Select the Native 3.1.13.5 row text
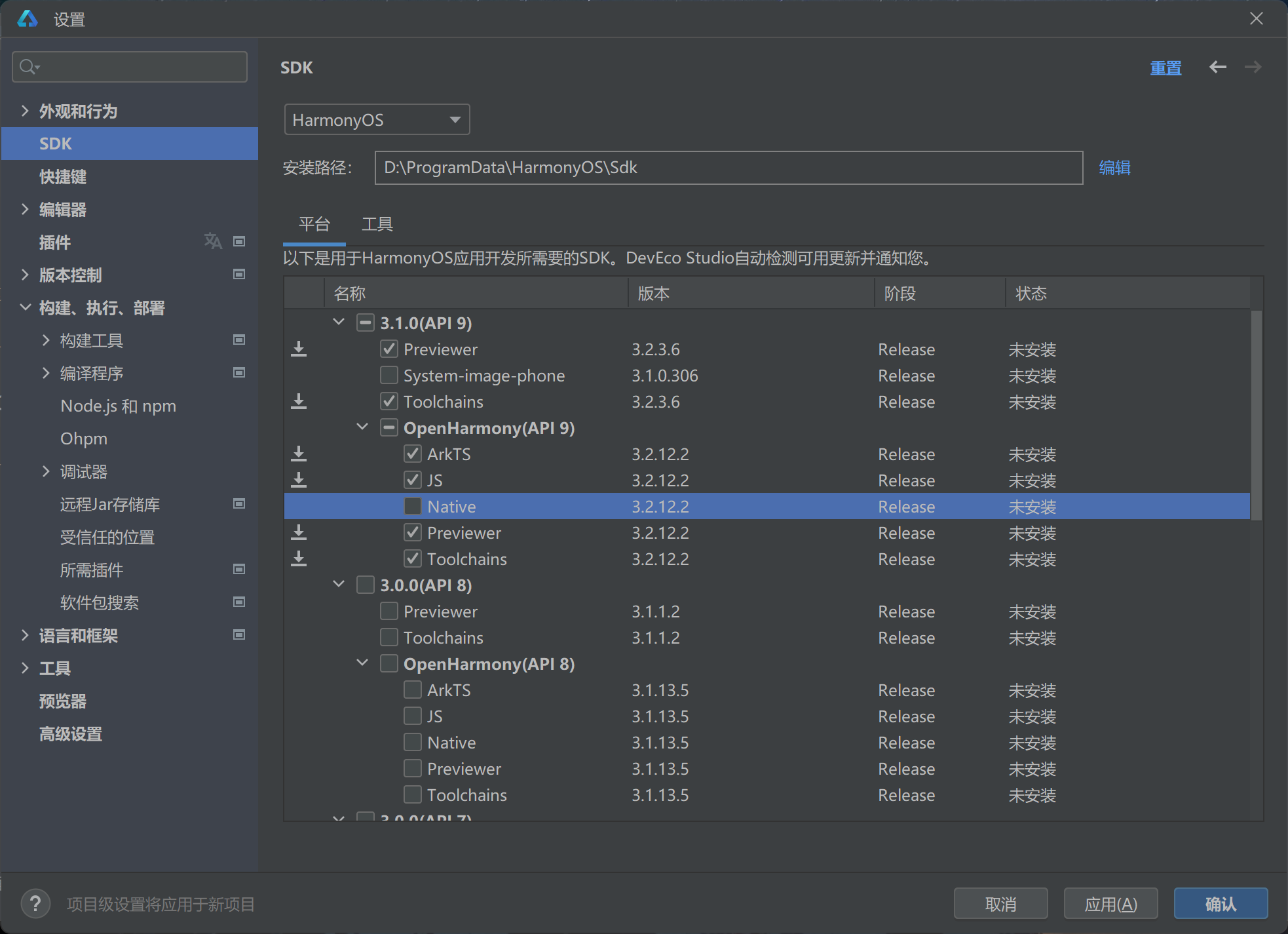Screen dimensions: 1288x934 (x=451, y=742)
